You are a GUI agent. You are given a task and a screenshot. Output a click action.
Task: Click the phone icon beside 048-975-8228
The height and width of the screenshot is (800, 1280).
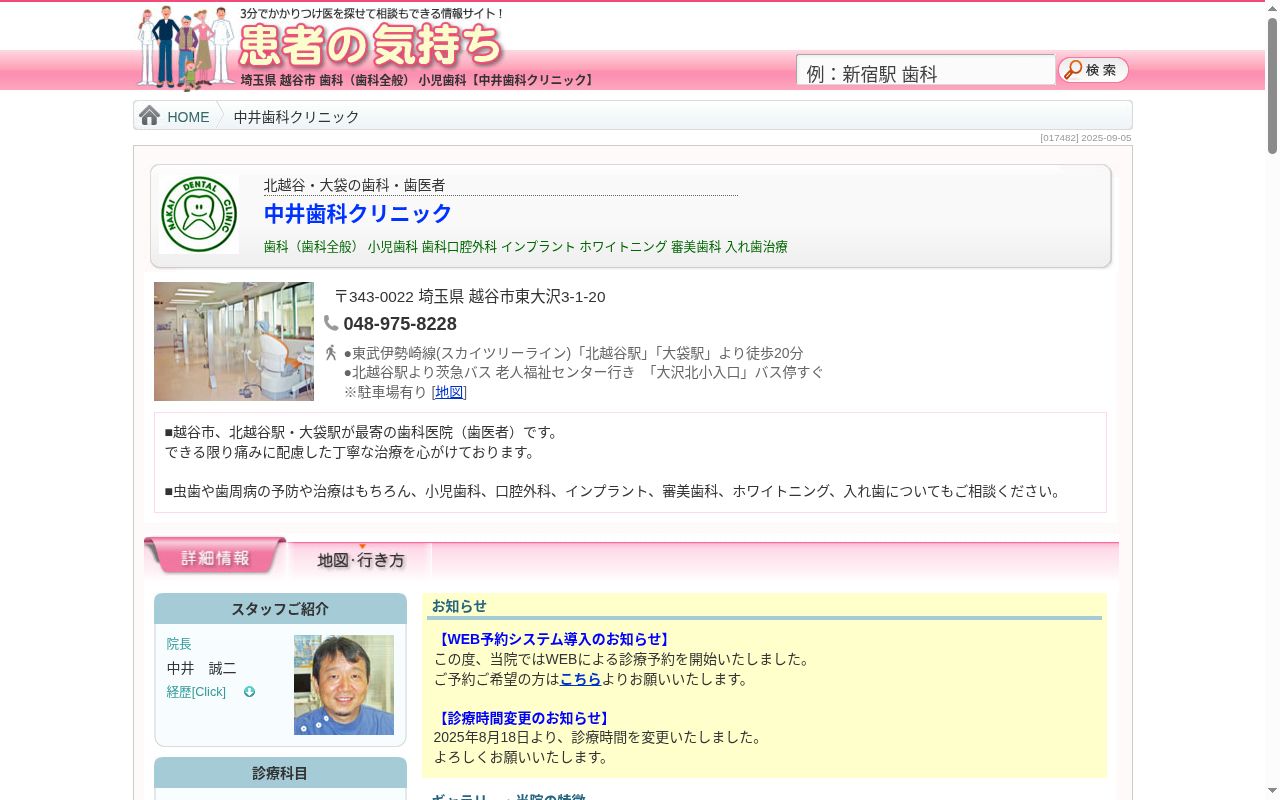click(331, 323)
